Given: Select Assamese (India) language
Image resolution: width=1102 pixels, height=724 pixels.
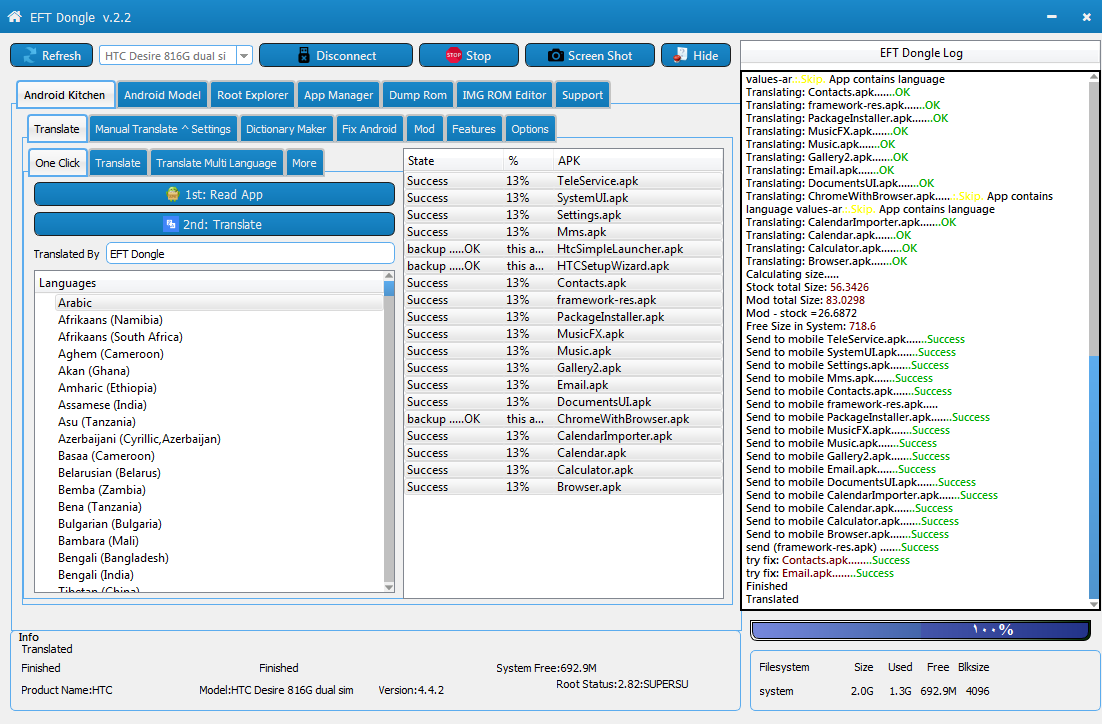Looking at the screenshot, I should tap(103, 405).
